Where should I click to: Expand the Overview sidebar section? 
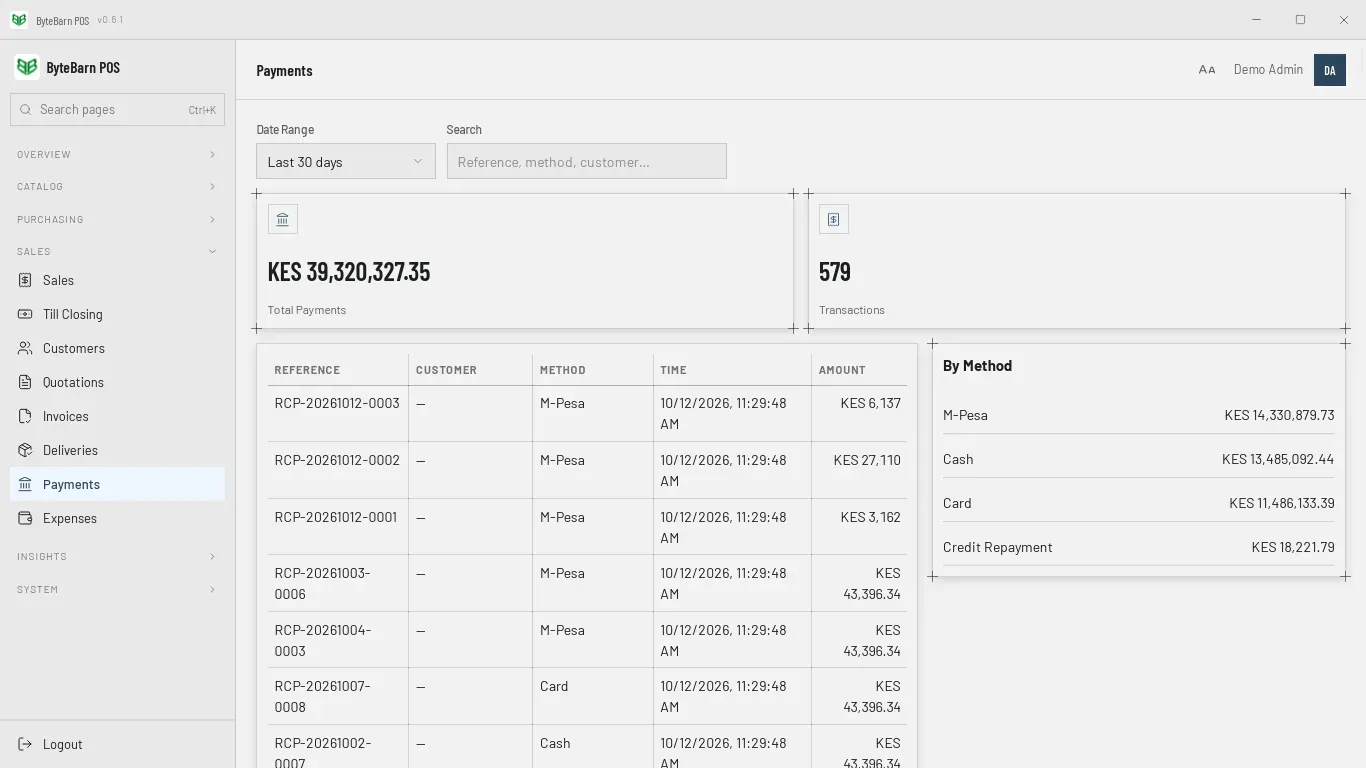[x=117, y=155]
